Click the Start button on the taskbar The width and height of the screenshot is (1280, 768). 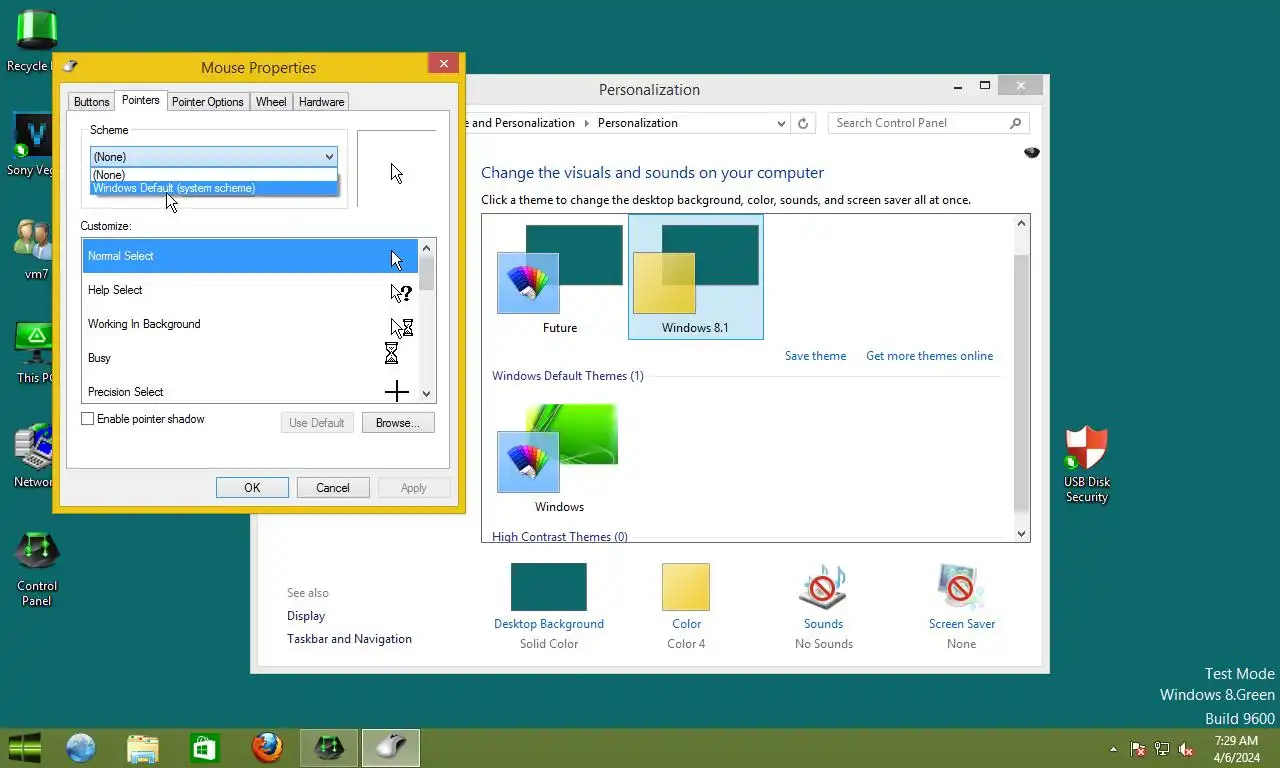click(x=25, y=747)
